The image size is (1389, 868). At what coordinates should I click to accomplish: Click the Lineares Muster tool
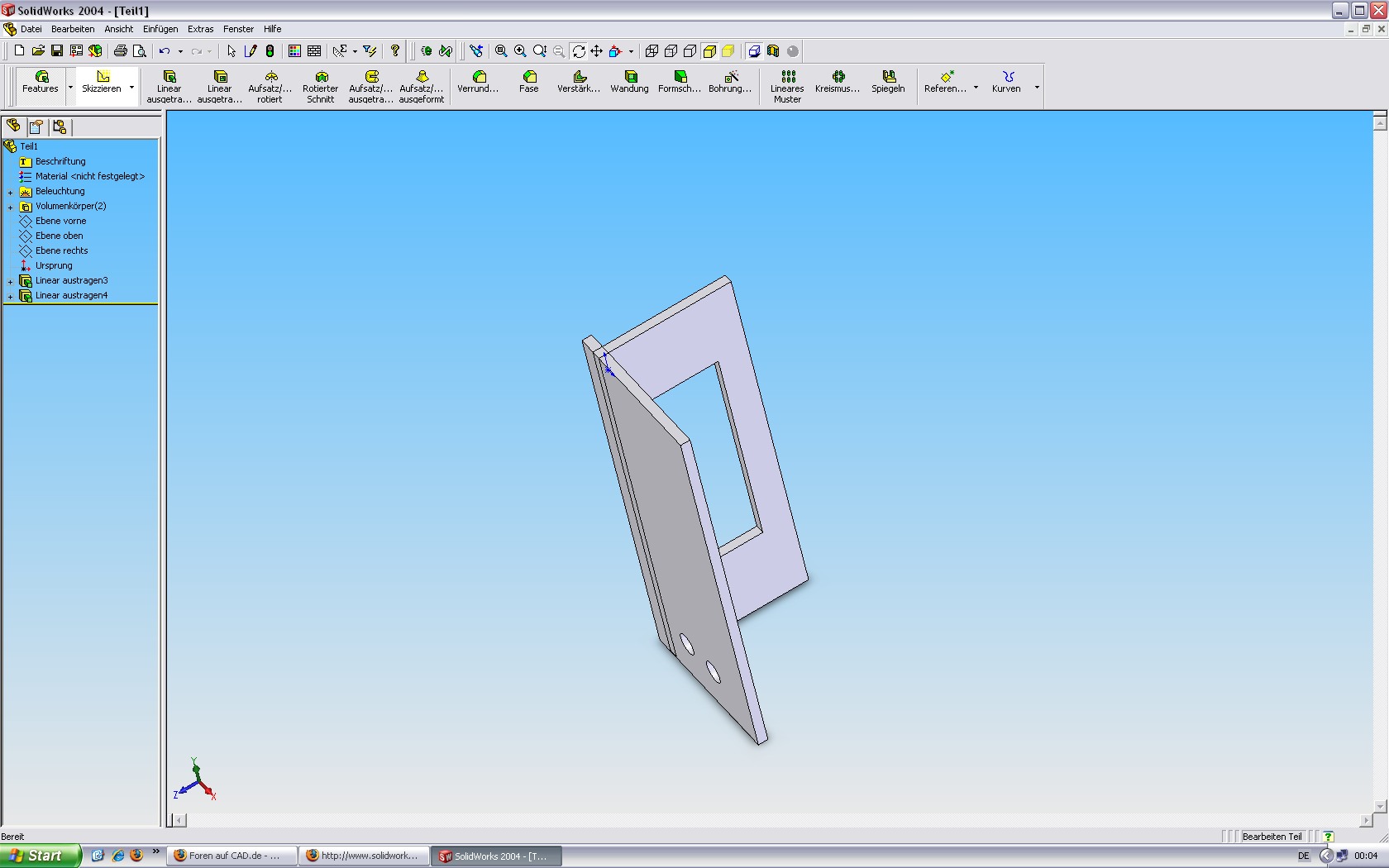[787, 86]
